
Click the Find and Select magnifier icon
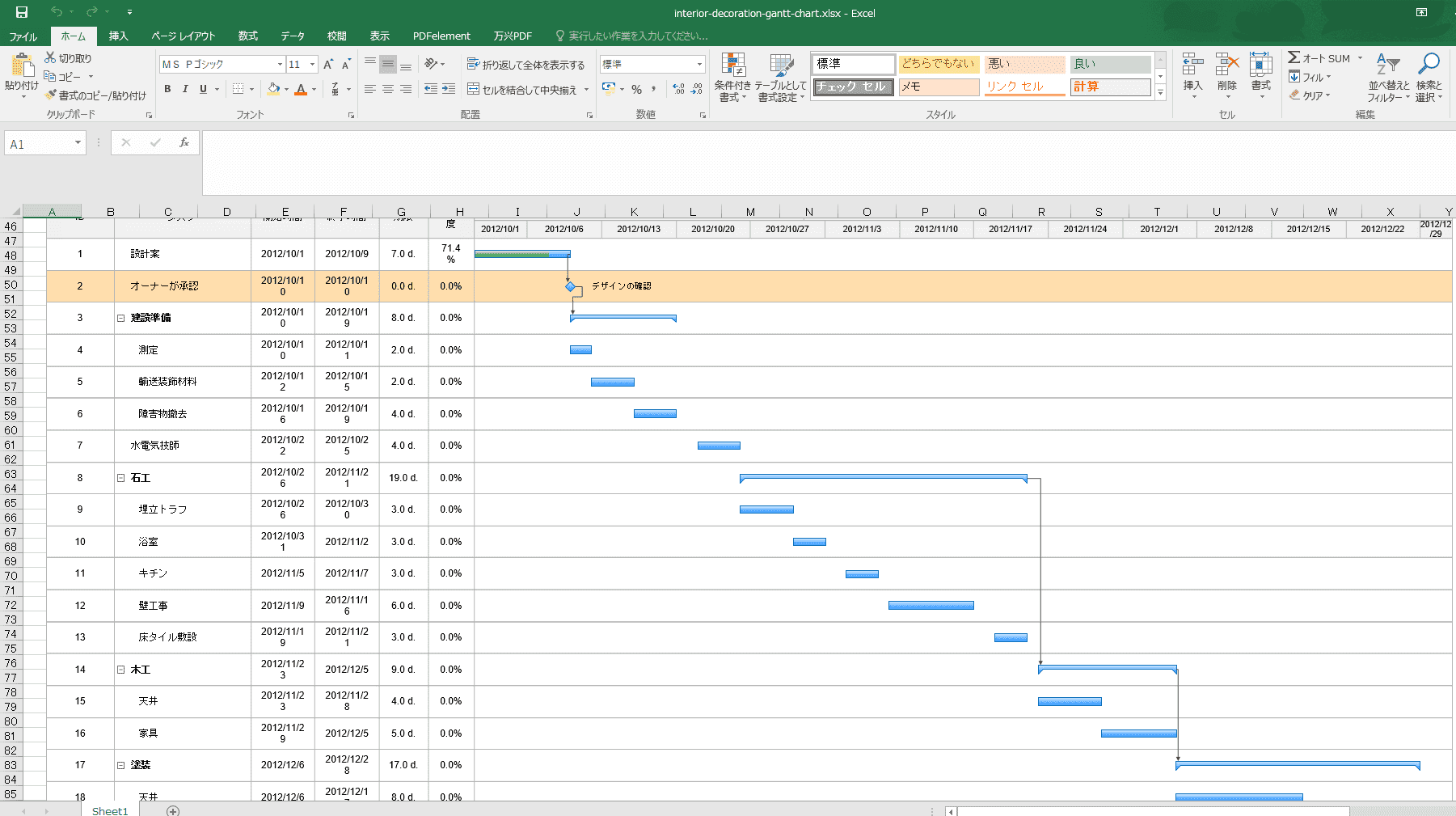point(1429,65)
